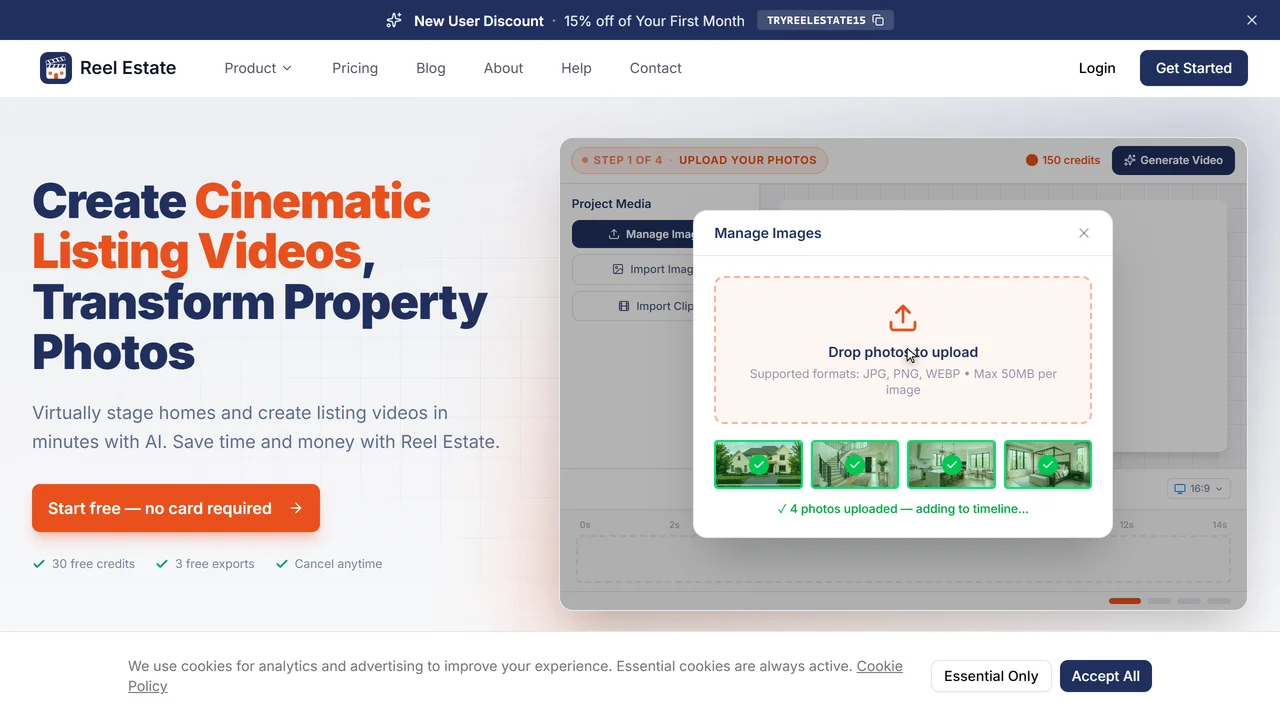This screenshot has height=720, width=1280.
Task: Dismiss the New User Discount banner
Action: (x=1252, y=20)
